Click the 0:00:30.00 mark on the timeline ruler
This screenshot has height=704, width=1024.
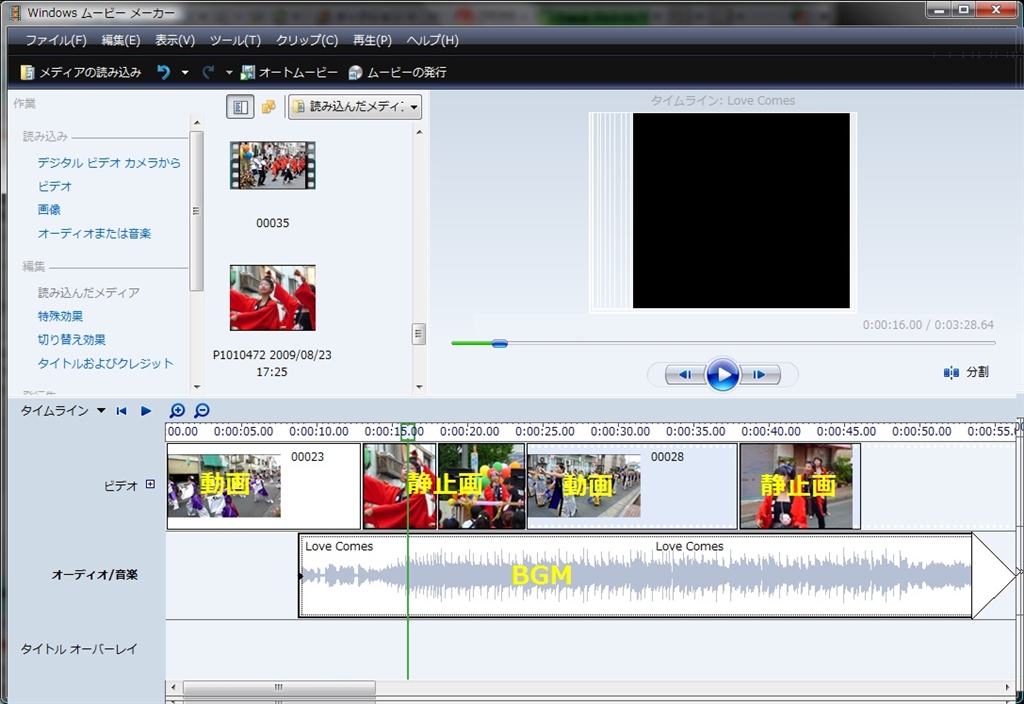click(x=620, y=432)
